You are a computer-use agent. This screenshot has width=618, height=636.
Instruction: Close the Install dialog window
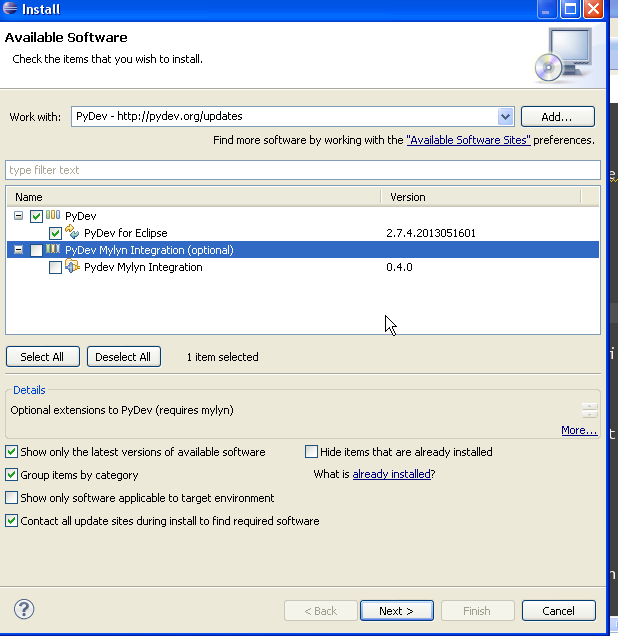tap(593, 9)
